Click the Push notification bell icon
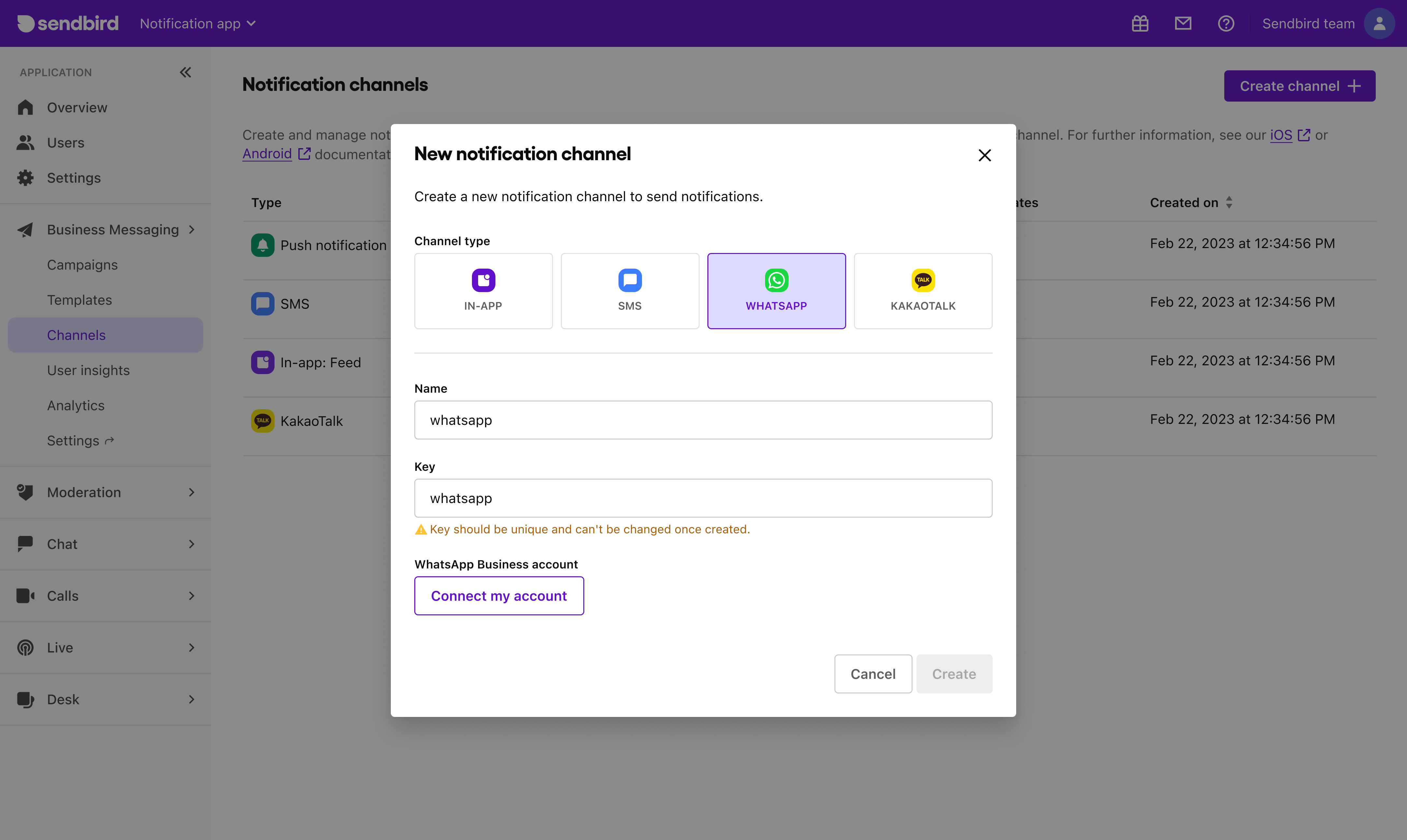This screenshot has height=840, width=1407. tap(263, 245)
